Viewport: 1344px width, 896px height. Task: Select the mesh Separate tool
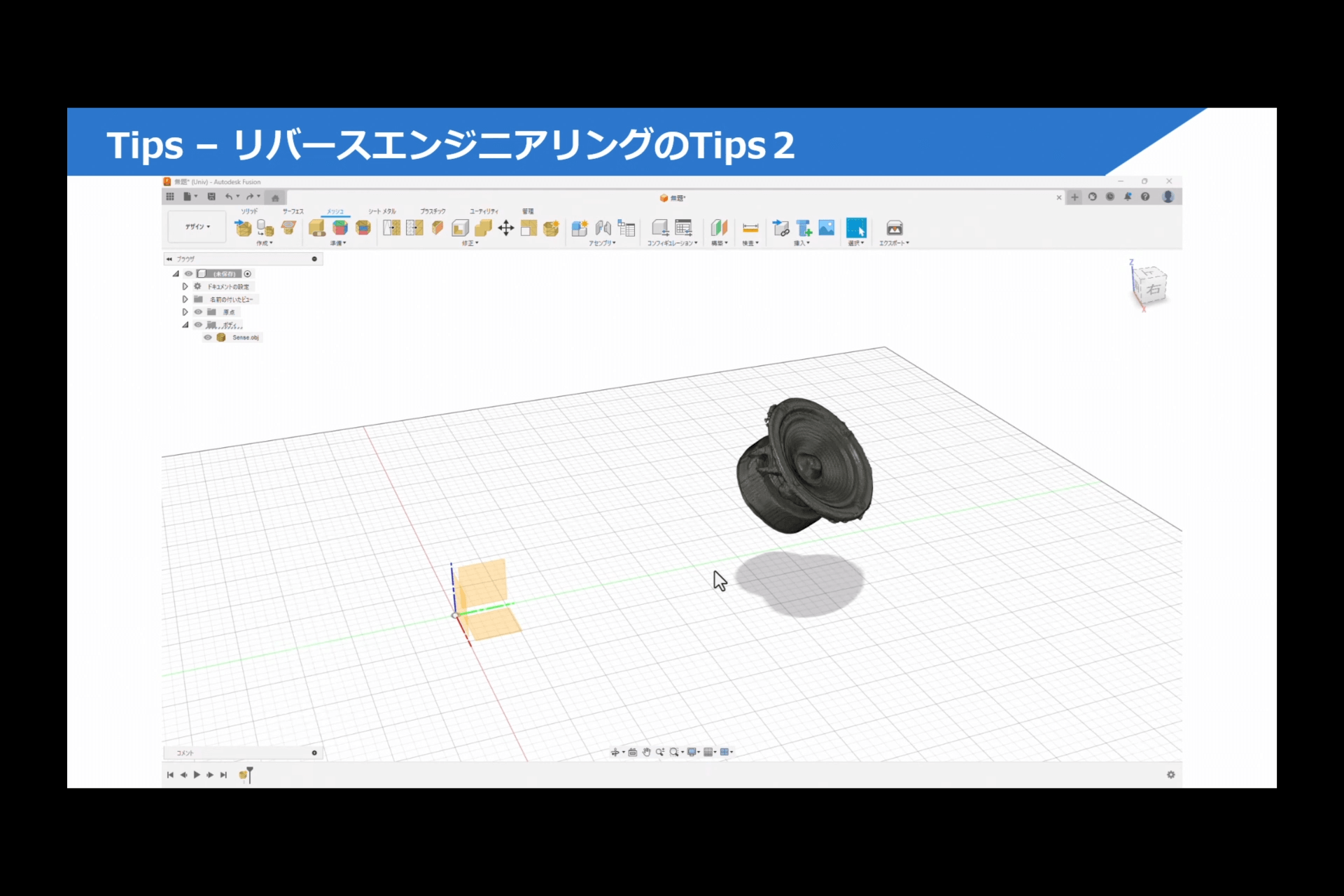click(528, 227)
